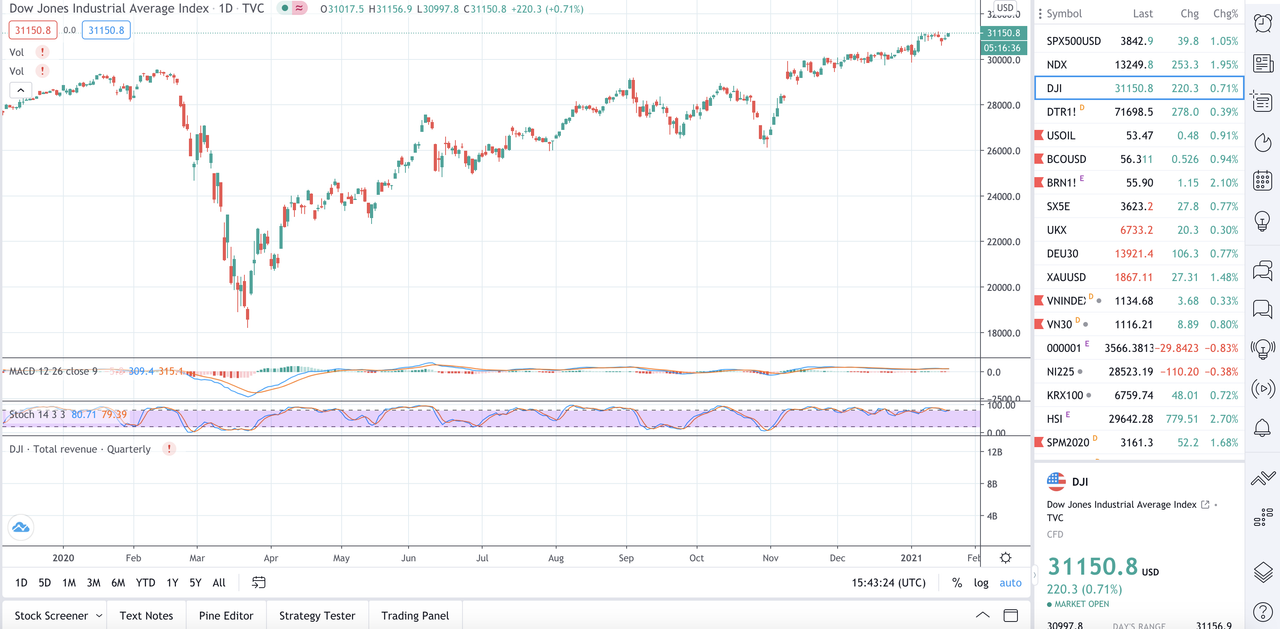The width and height of the screenshot is (1280, 629).
Task: Open DJI external link icon in details
Action: (x=1205, y=505)
